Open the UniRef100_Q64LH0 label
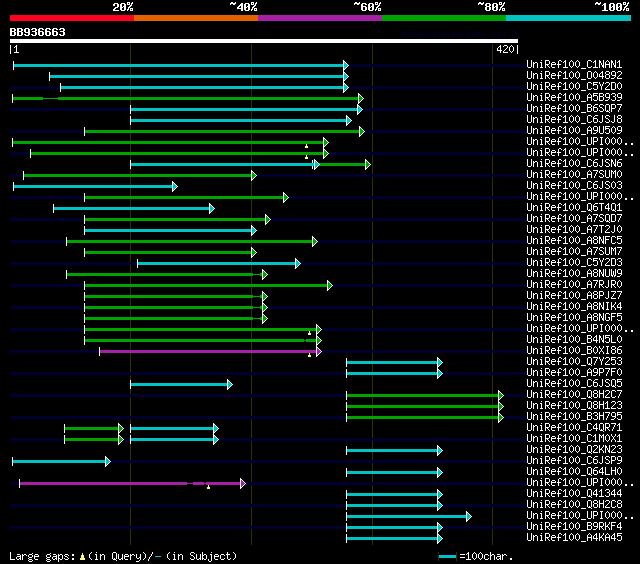The height and width of the screenshot is (564, 640). coord(574,472)
